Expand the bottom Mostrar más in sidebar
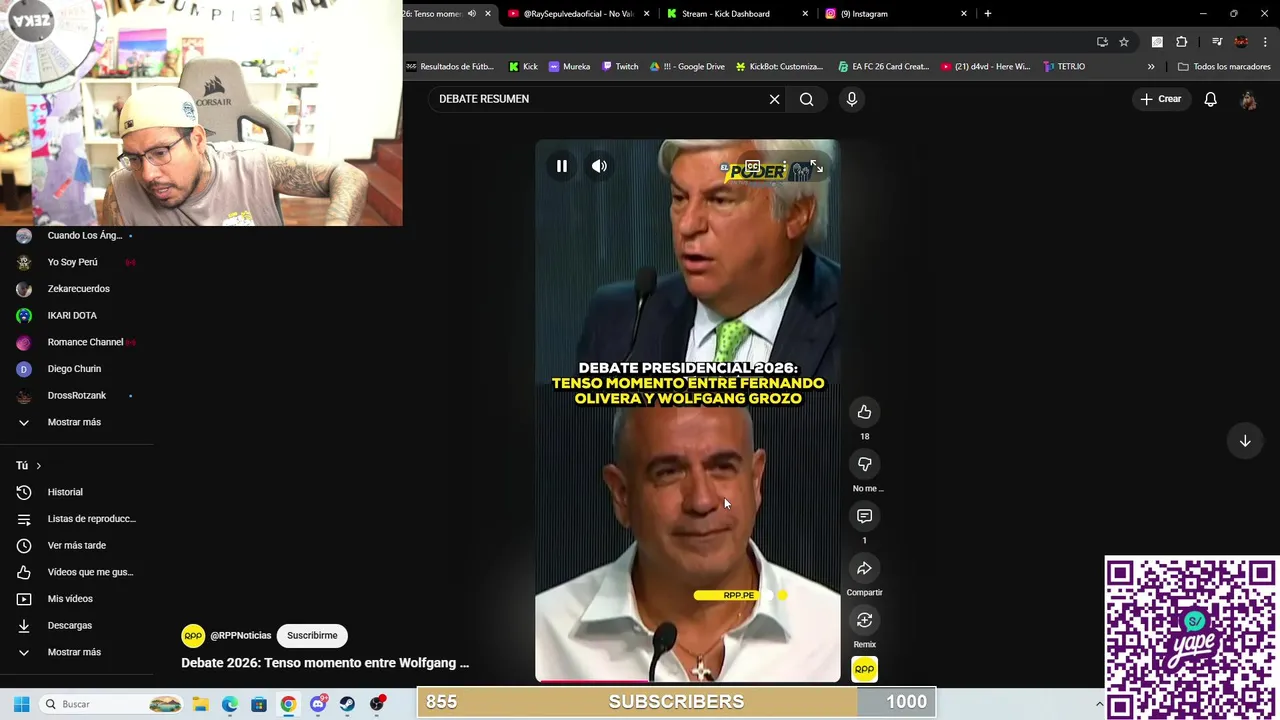 coord(76,652)
